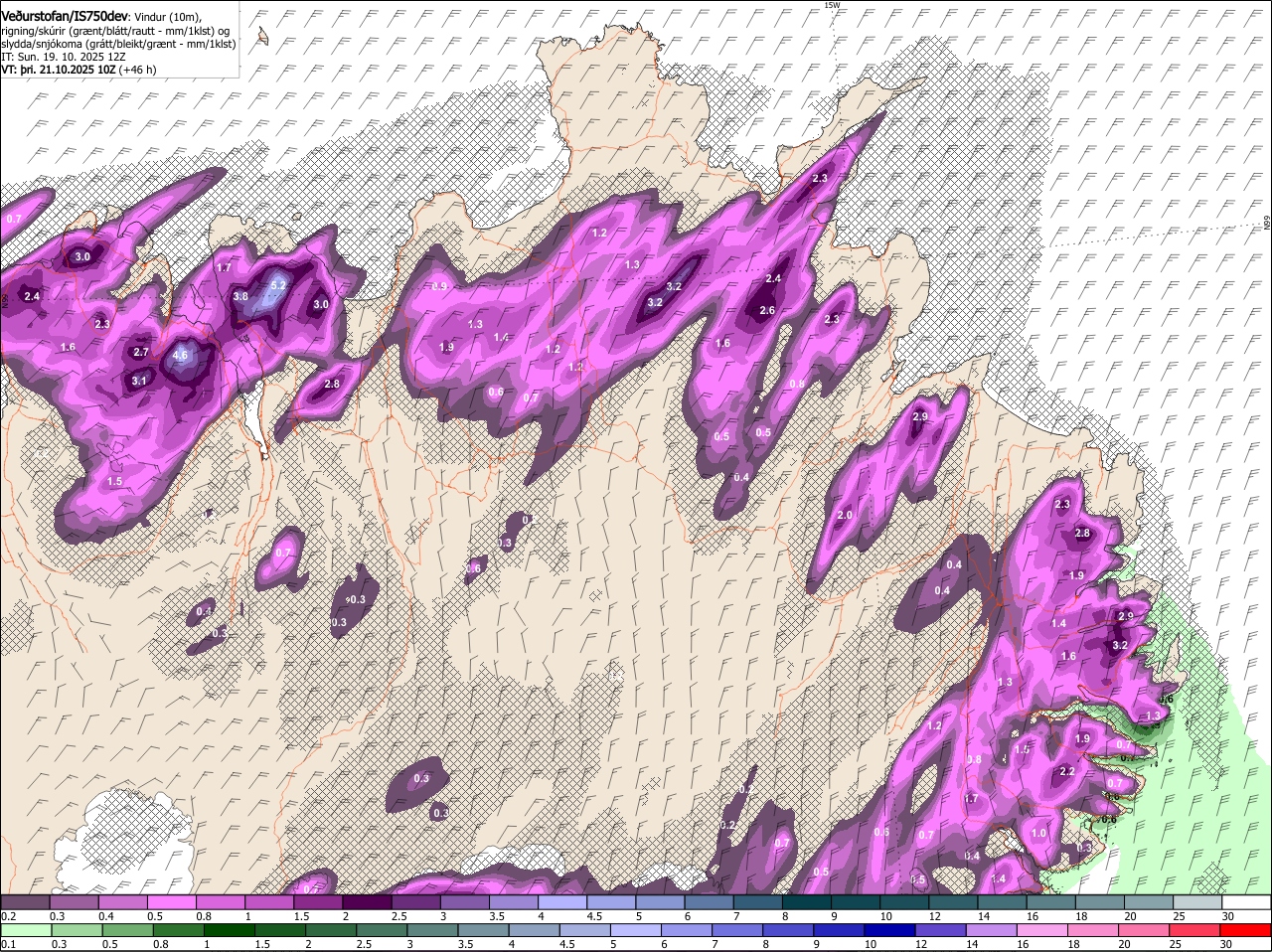Select the 'Vindur (10m)' caption text
Viewport: 1272px width, 952px height.
coord(167,16)
